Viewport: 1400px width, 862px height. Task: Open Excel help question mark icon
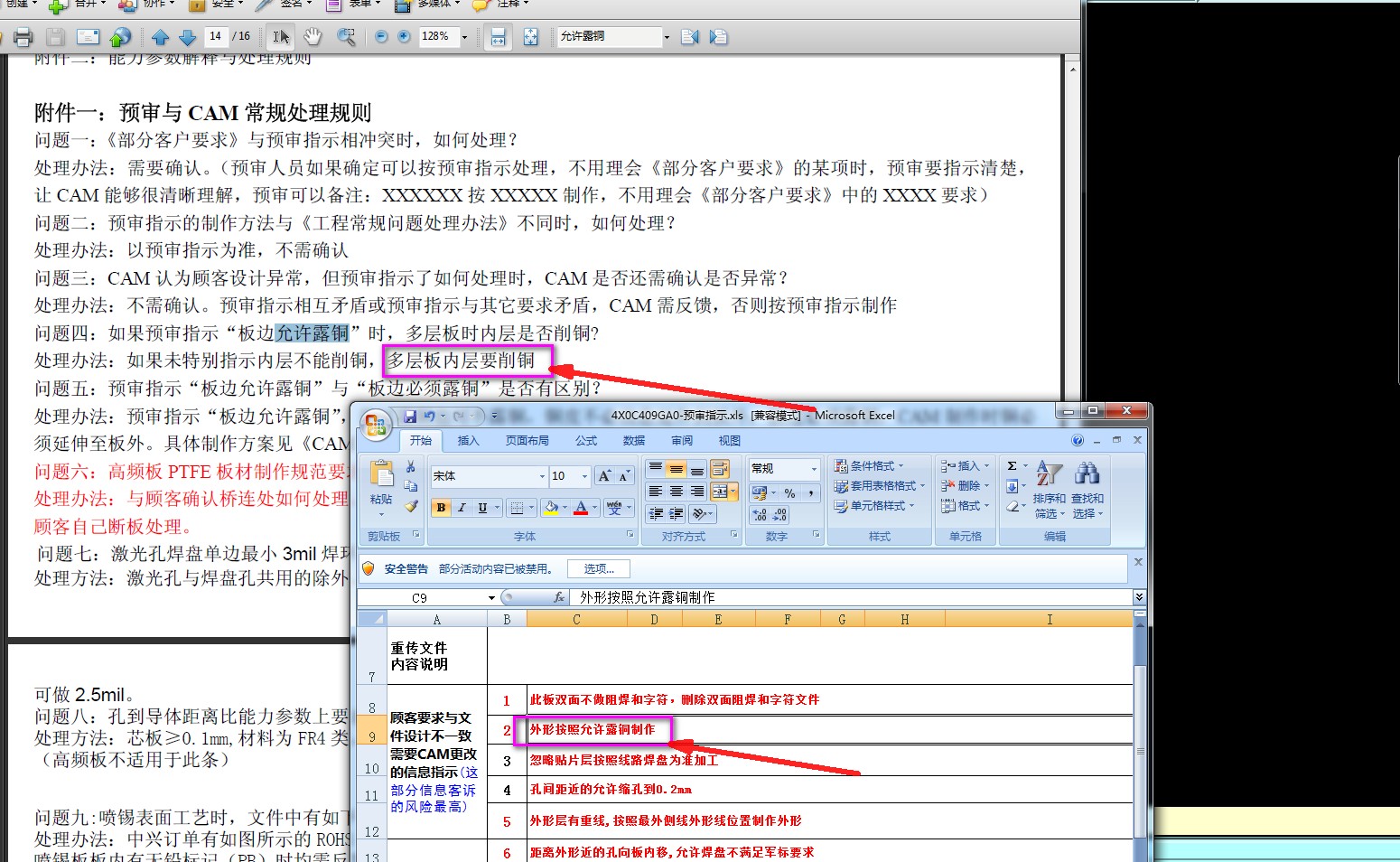tap(1077, 440)
